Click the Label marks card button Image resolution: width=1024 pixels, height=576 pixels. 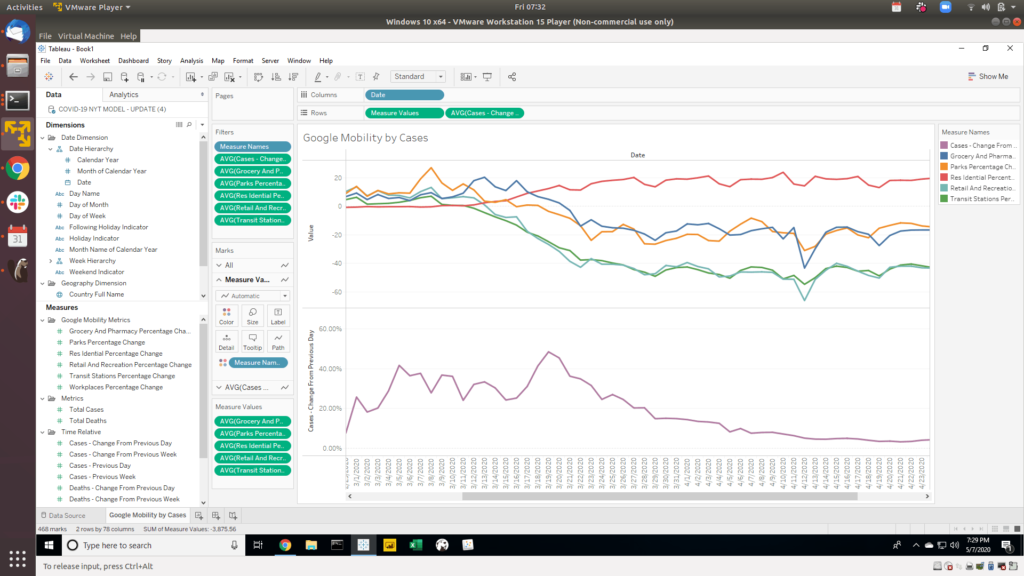point(278,316)
